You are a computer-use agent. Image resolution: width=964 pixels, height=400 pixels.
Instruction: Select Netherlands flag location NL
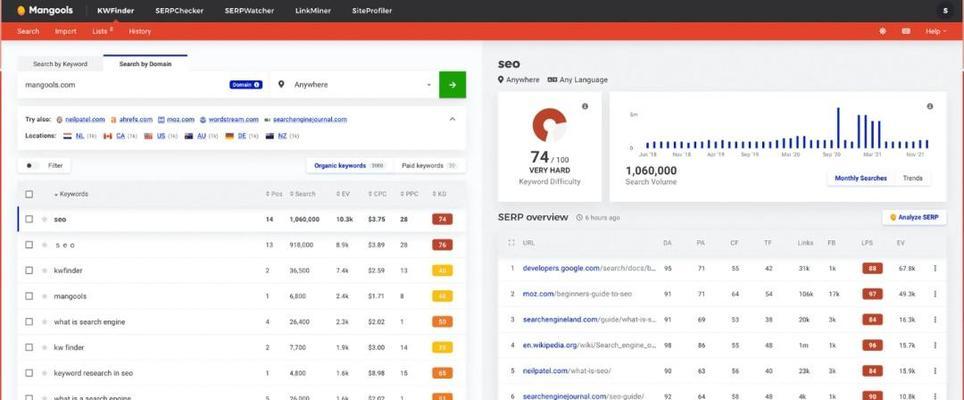pos(79,136)
